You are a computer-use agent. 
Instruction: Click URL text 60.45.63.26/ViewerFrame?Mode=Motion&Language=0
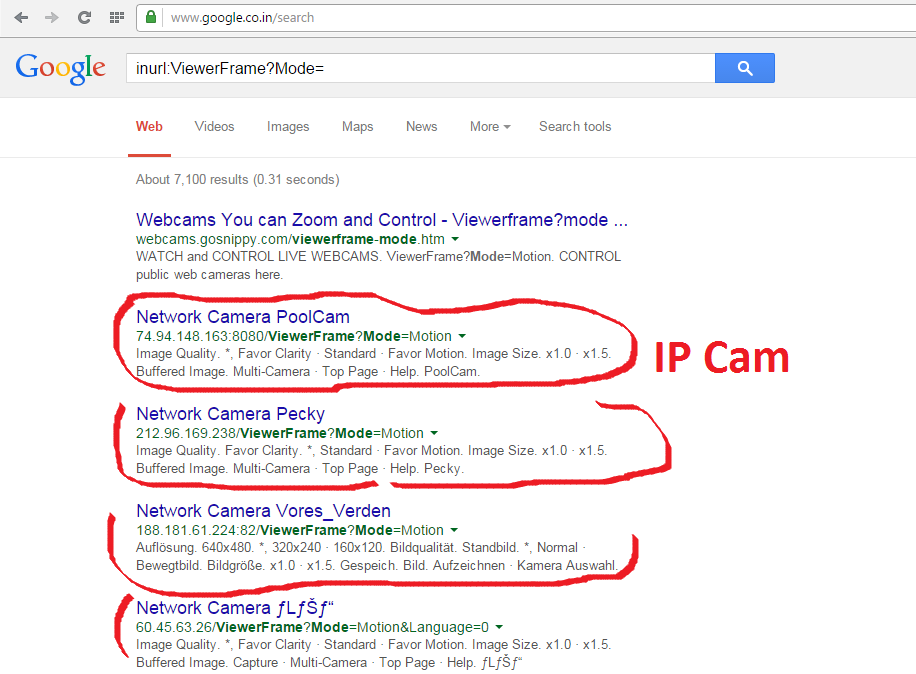[x=313, y=627]
